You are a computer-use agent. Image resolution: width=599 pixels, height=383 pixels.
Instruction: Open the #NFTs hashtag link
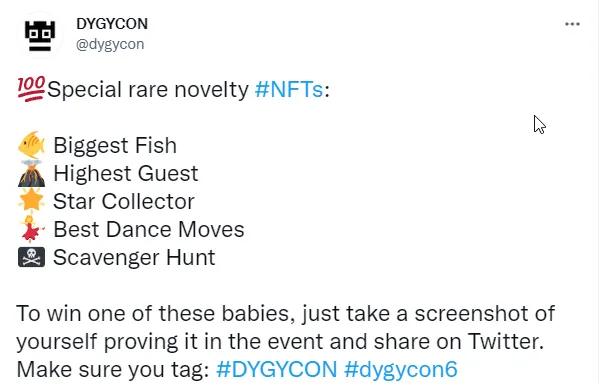pos(289,90)
